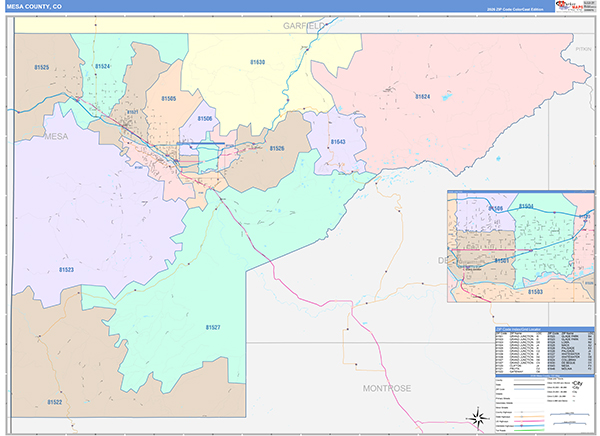Select ZIP code label 81523
The width and height of the screenshot is (600, 436).
coord(66,269)
